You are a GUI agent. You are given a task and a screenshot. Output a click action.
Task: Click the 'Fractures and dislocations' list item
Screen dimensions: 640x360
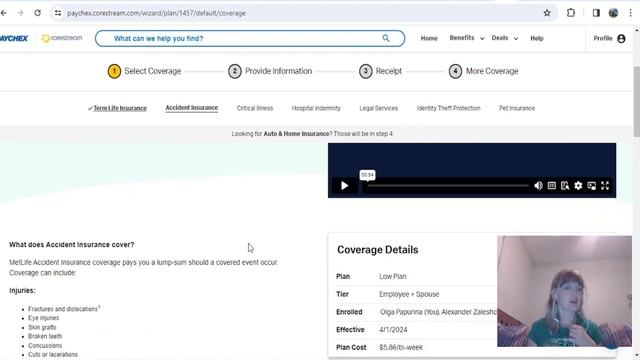(63, 309)
